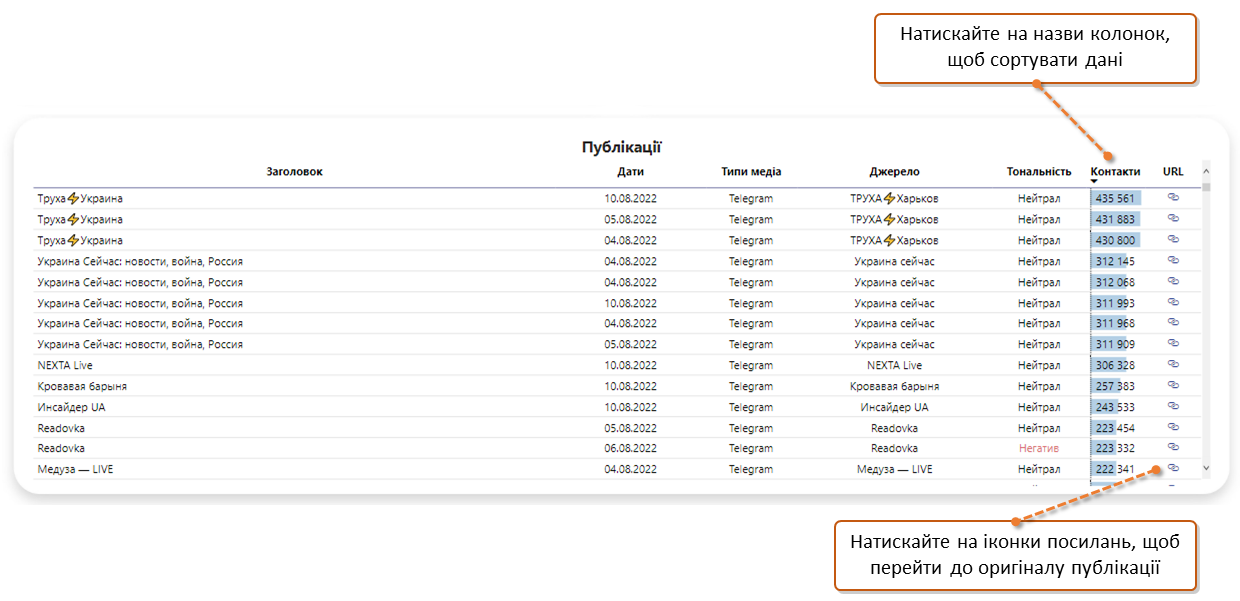
Task: Open the URL link for the 430 800 row
Action: 1173,240
